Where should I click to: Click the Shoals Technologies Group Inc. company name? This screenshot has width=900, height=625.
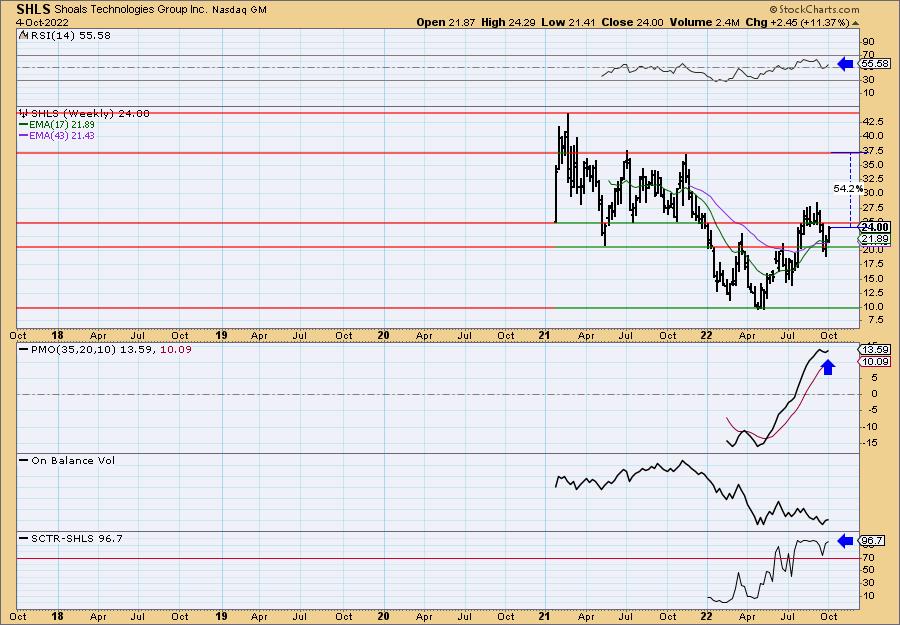(130, 10)
